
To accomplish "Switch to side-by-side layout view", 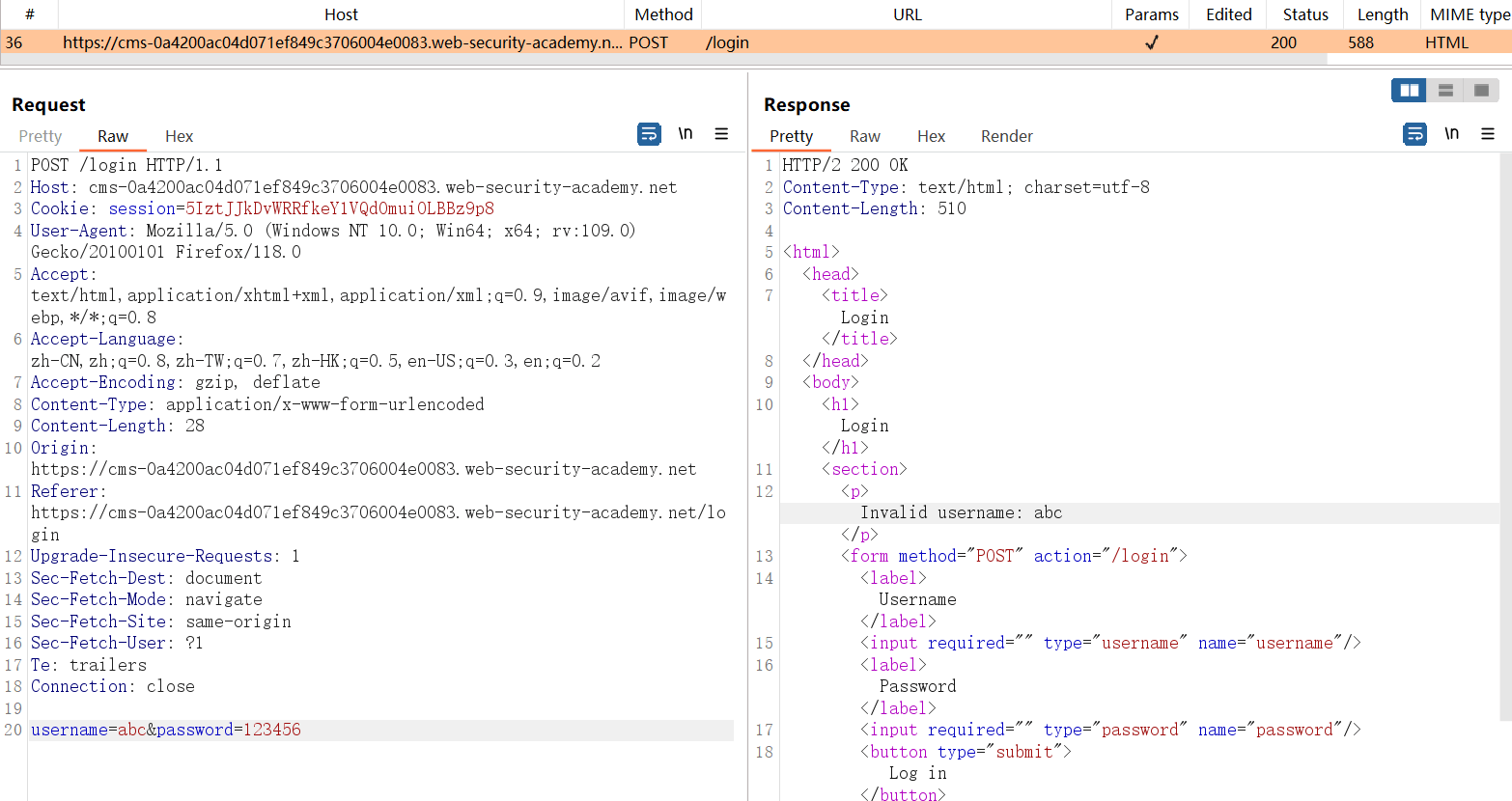I will pos(1409,91).
